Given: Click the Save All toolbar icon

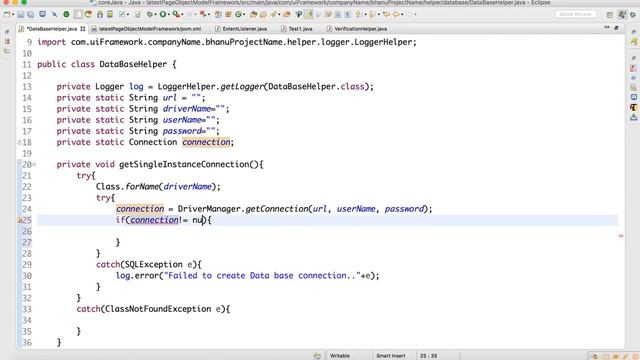Looking at the screenshot, I should (x=31, y=14).
